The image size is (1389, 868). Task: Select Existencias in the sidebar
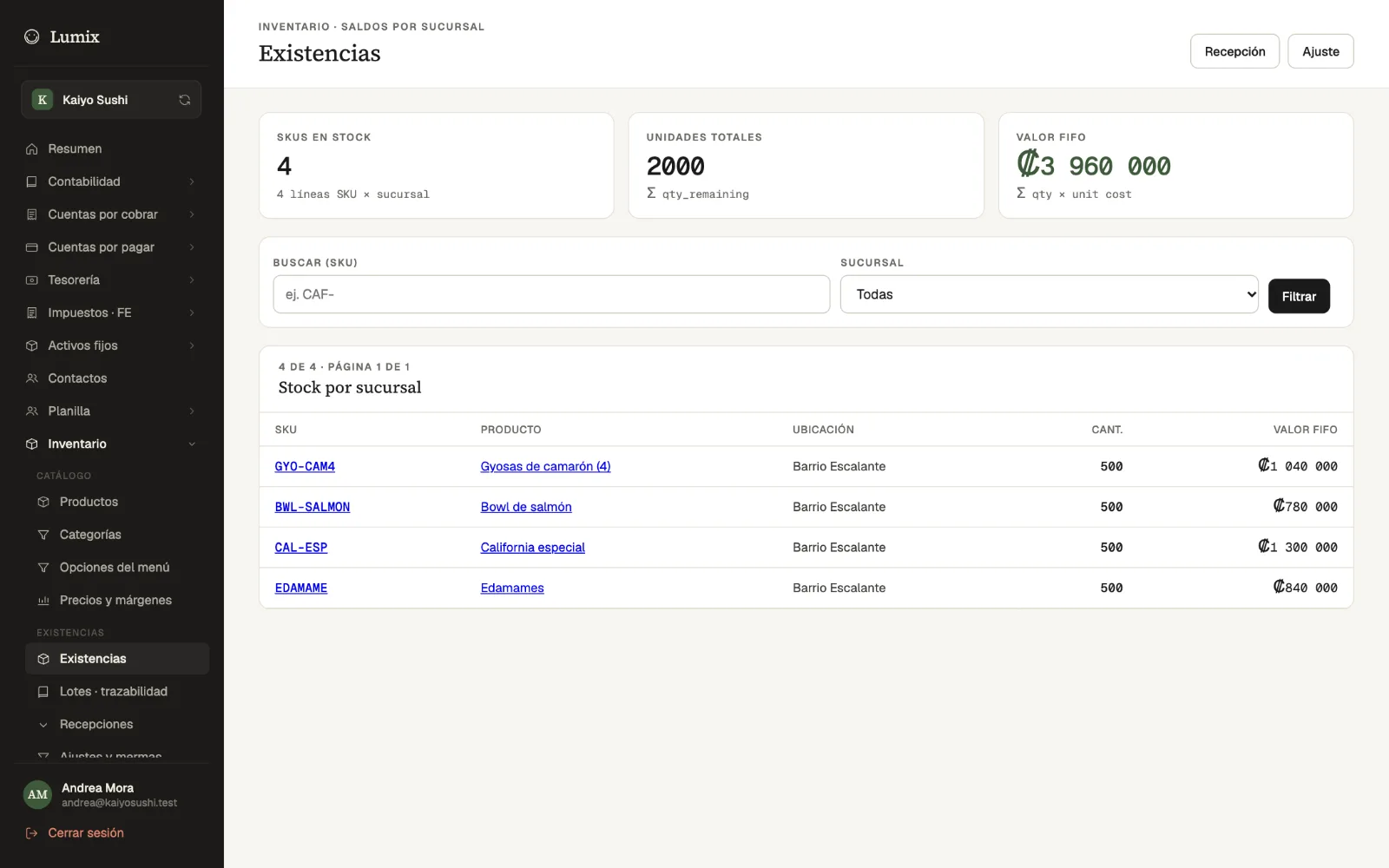coord(117,659)
